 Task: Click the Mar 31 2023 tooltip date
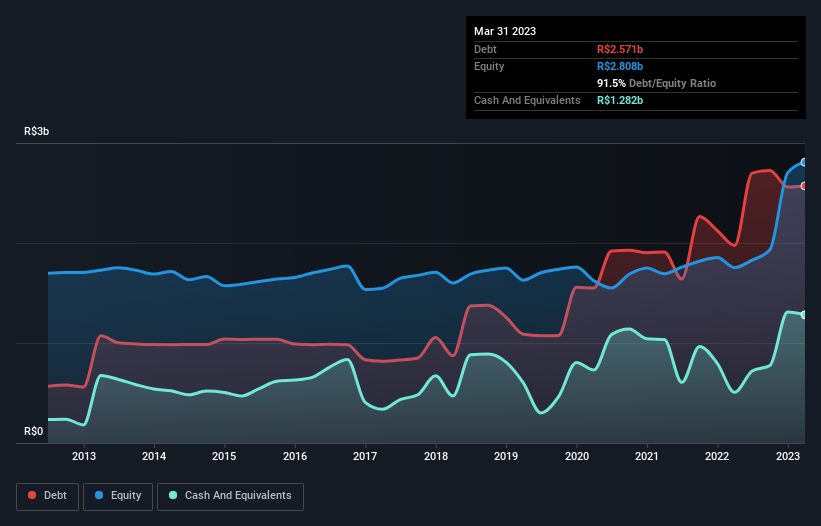point(505,31)
